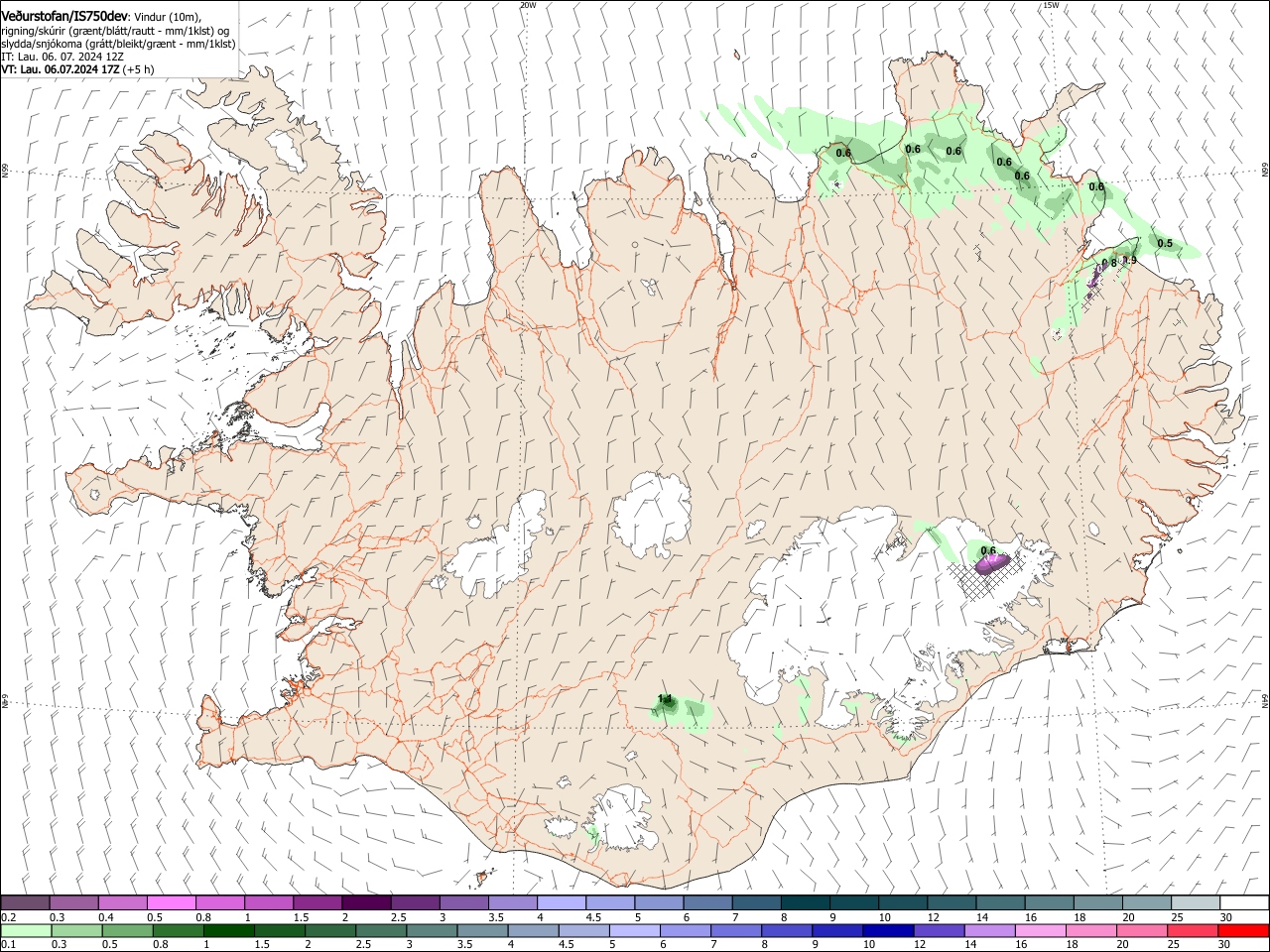Click the upper legend's '0.2' tick label
The width and height of the screenshot is (1270, 952).
point(8,917)
